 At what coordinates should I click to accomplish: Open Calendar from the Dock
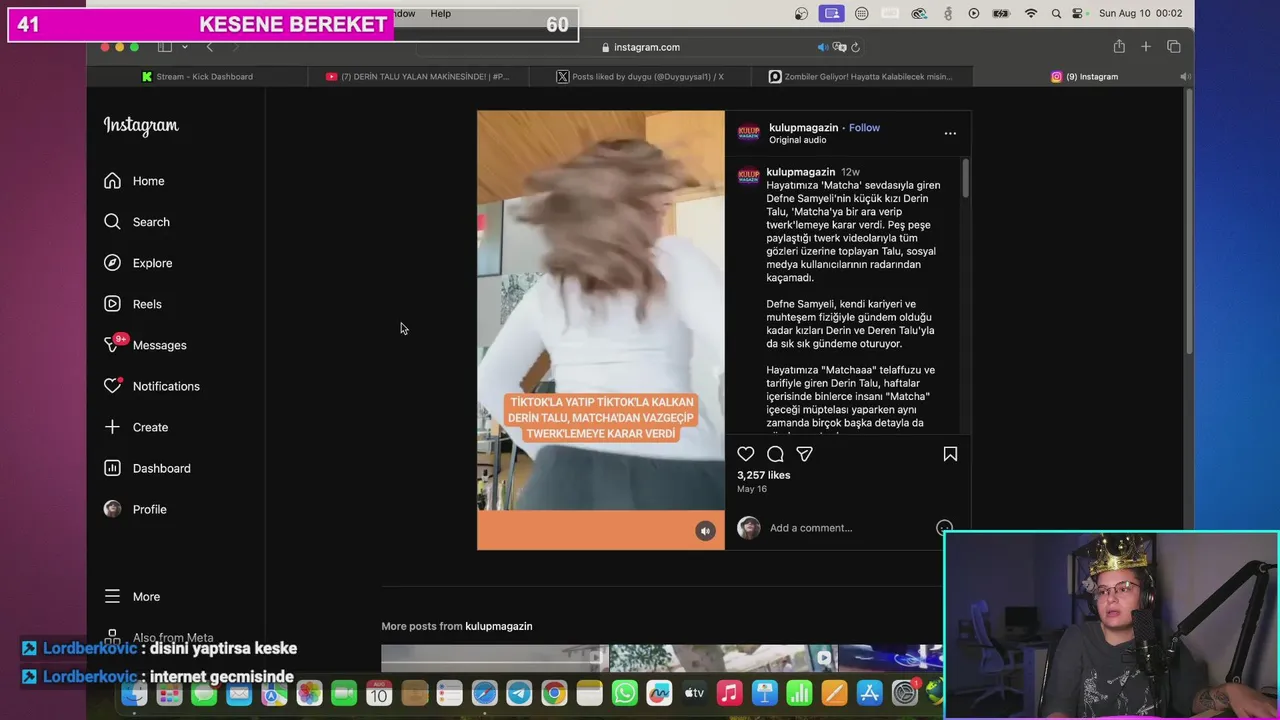click(x=379, y=693)
